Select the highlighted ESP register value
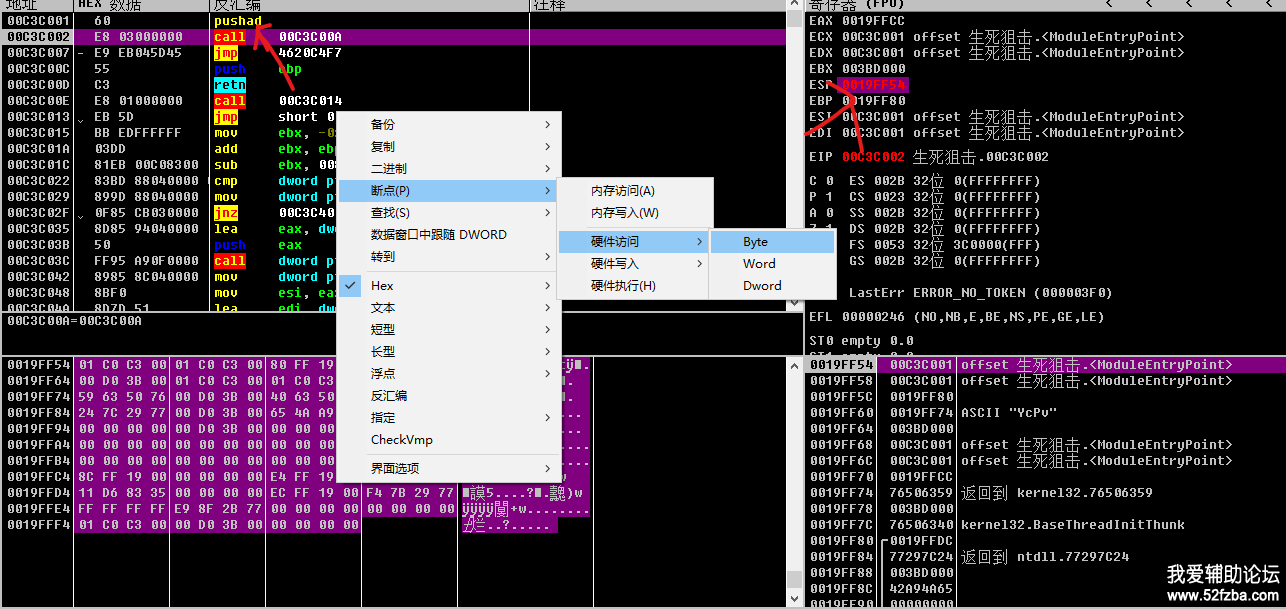 coord(873,85)
